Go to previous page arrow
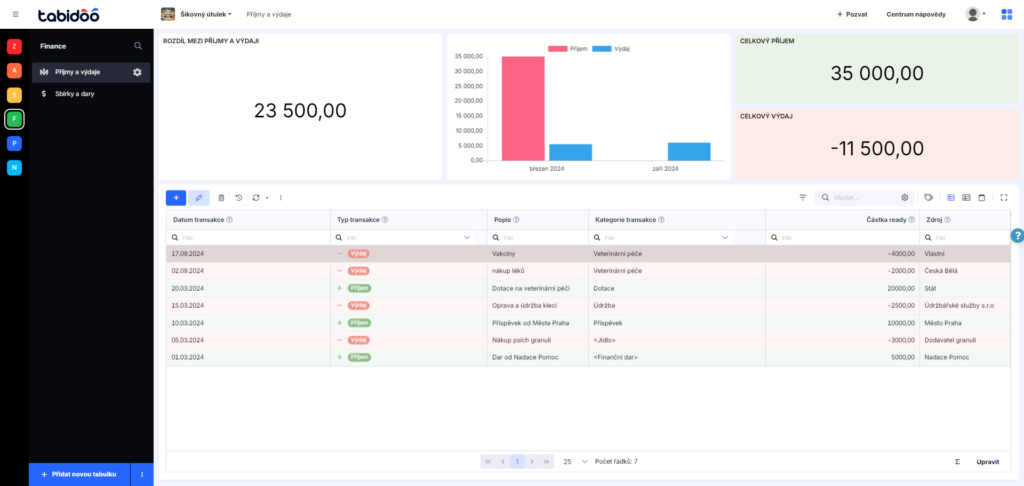The height and width of the screenshot is (486, 1024). (x=503, y=461)
